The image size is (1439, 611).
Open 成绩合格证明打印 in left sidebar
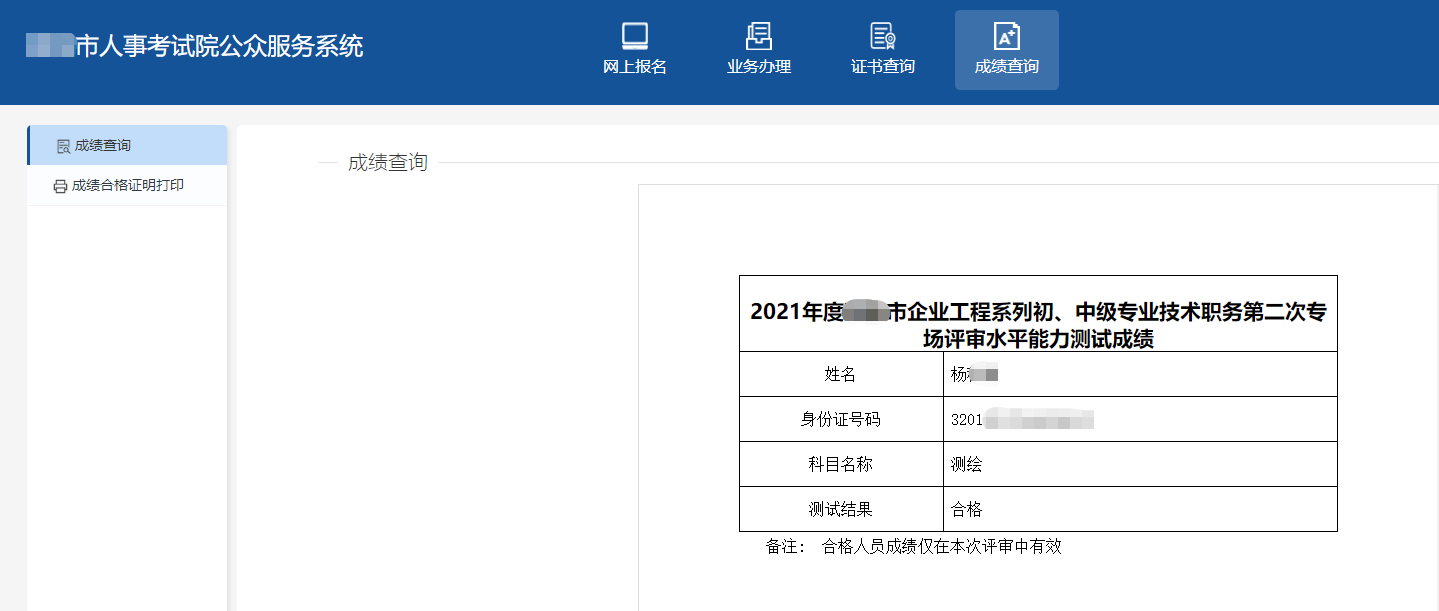tap(128, 186)
